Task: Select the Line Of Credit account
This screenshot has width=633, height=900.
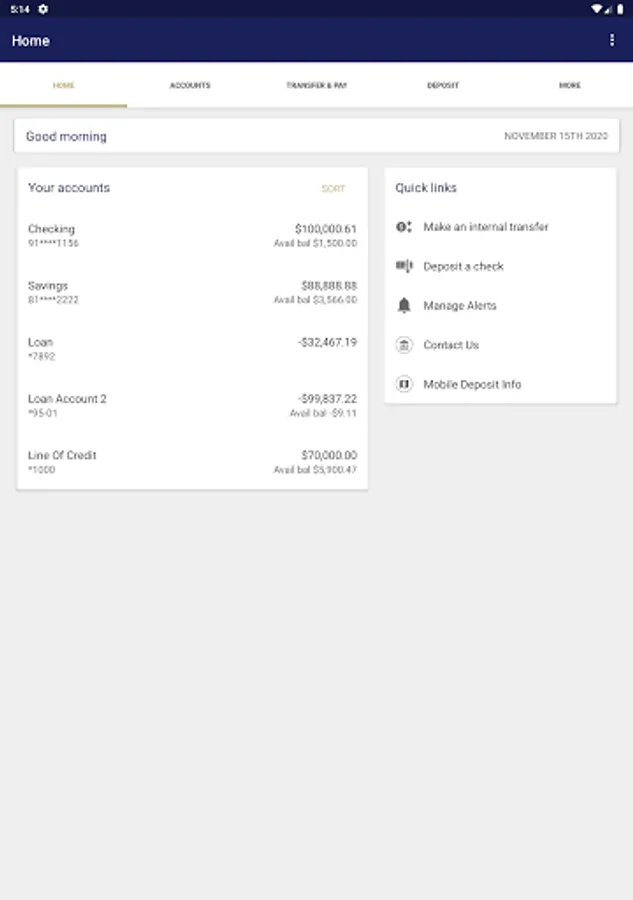Action: click(x=192, y=462)
